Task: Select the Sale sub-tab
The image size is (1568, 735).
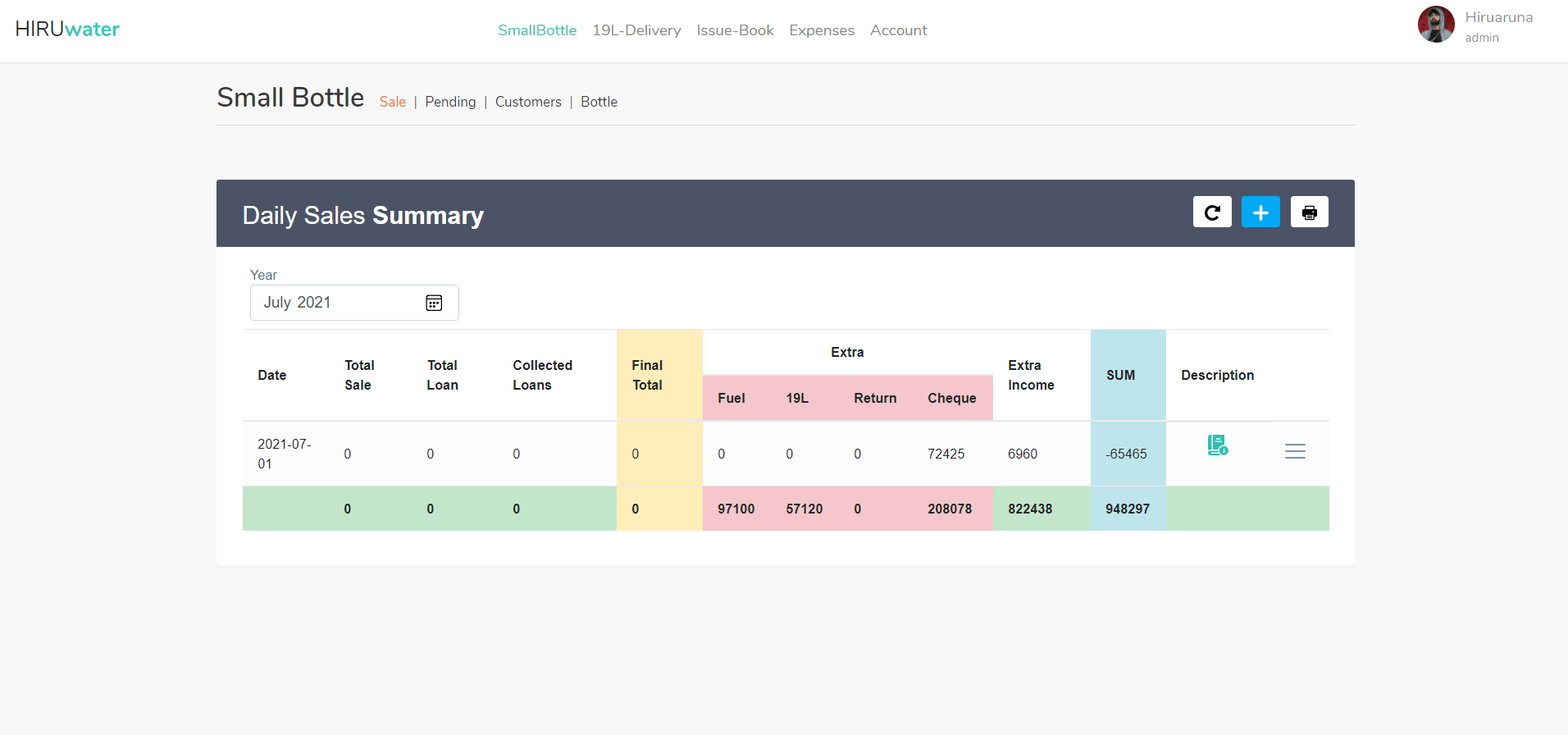Action: [x=393, y=102]
